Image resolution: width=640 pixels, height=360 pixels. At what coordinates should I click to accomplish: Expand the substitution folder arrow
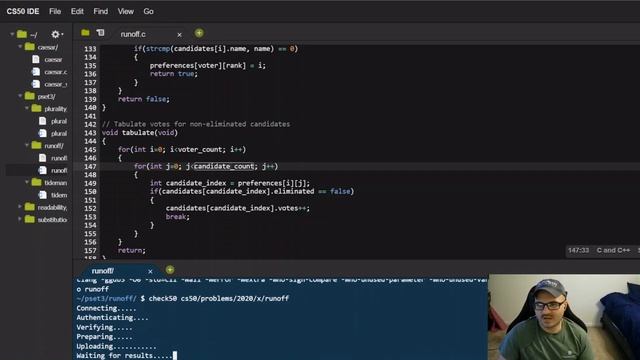pos(20,219)
